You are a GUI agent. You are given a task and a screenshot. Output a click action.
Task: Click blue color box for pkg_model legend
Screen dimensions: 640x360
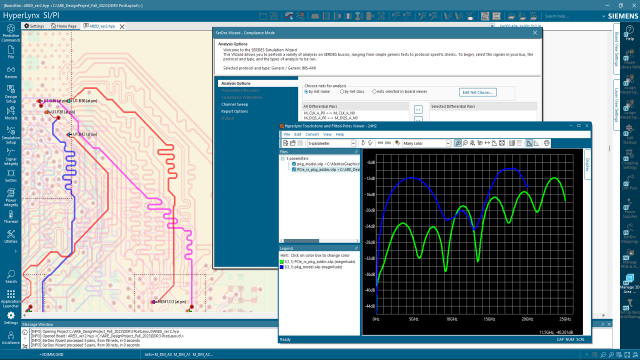(282, 267)
